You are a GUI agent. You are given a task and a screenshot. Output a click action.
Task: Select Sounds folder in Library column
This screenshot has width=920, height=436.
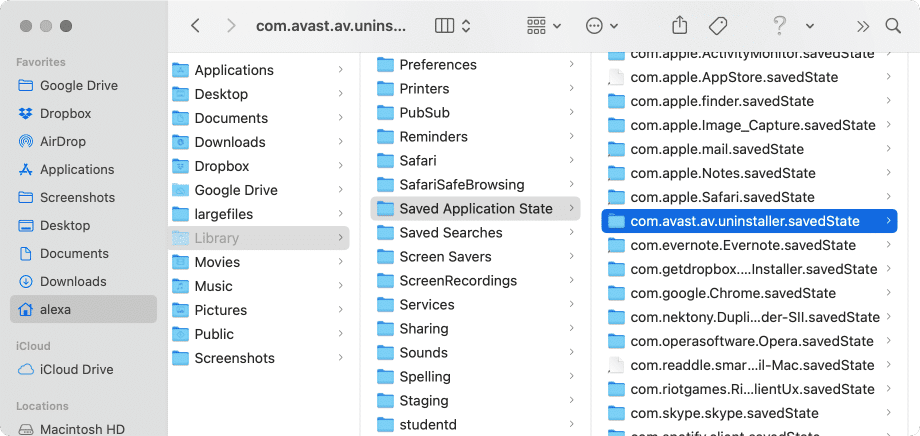(475, 353)
